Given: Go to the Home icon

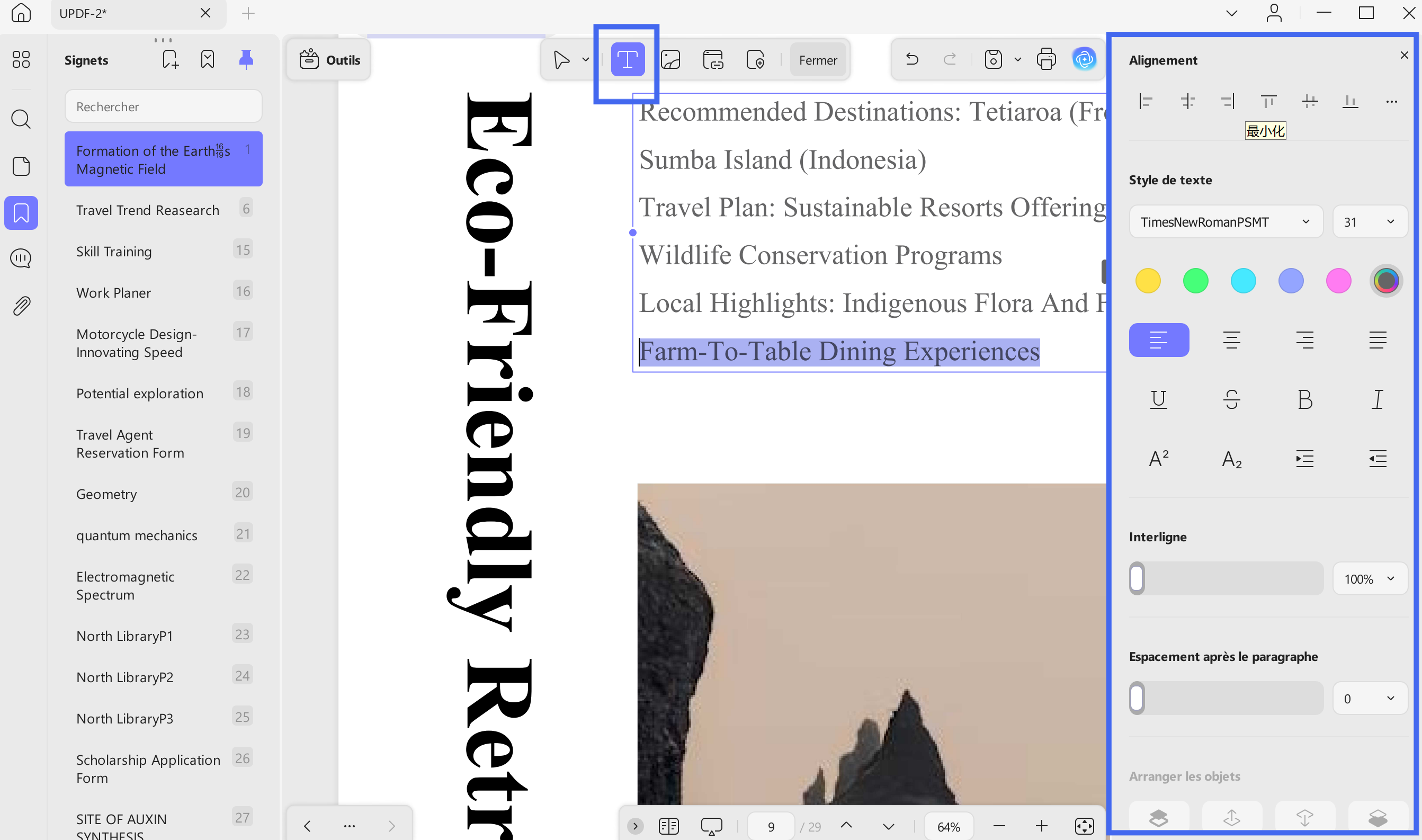Looking at the screenshot, I should pyautogui.click(x=21, y=13).
